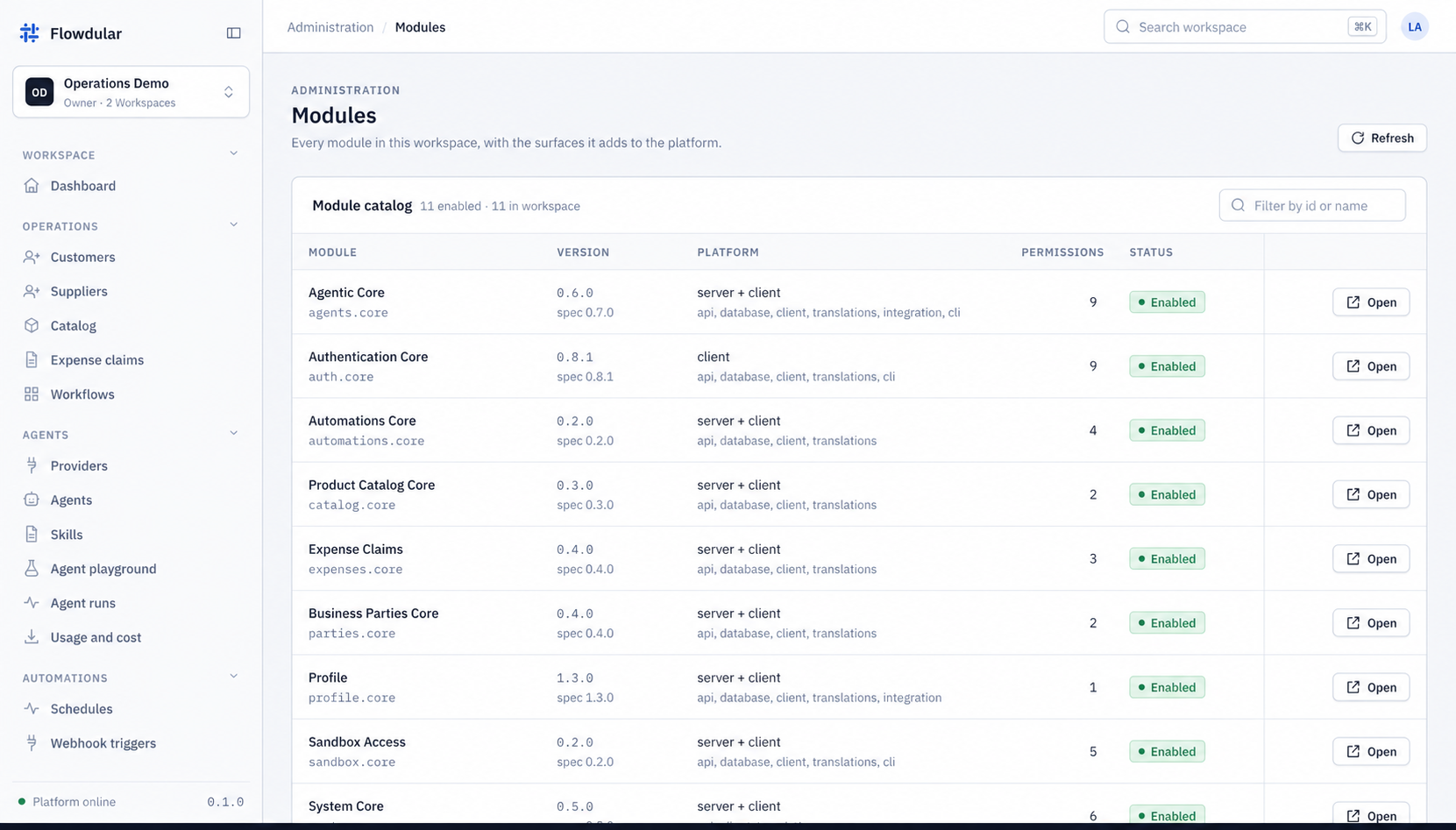This screenshot has height=830, width=1456.
Task: Click the Administration breadcrumb link
Action: click(x=330, y=27)
